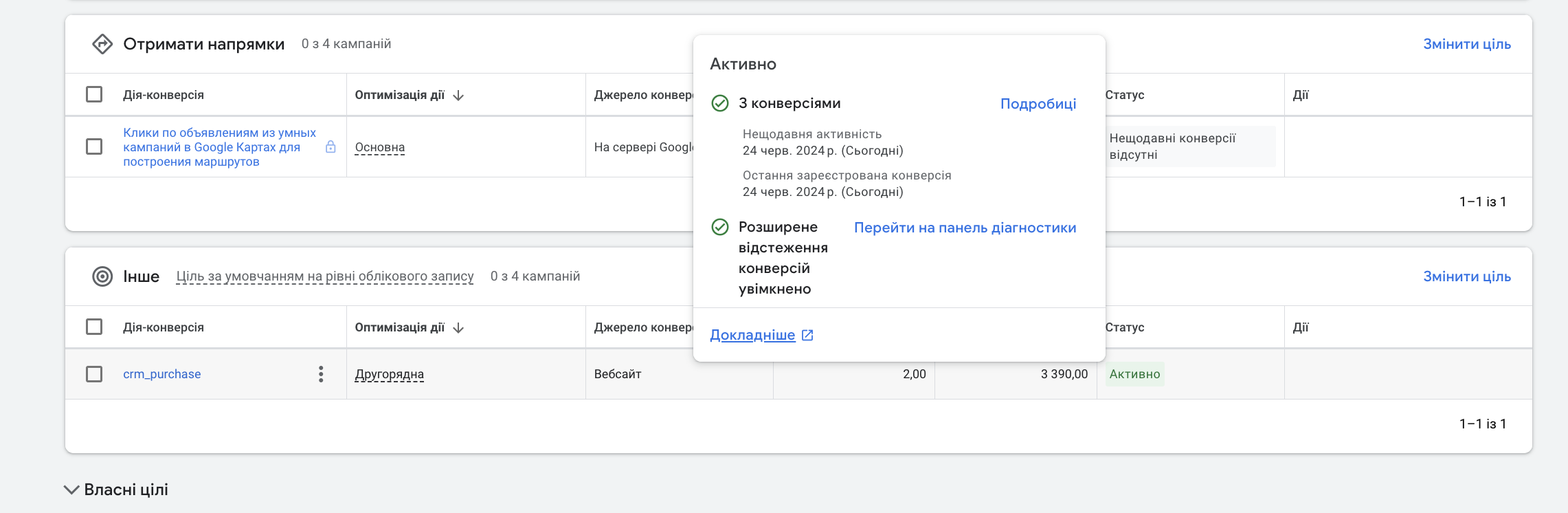
Task: Click the Отримати напрямки goal title
Action: (204, 44)
